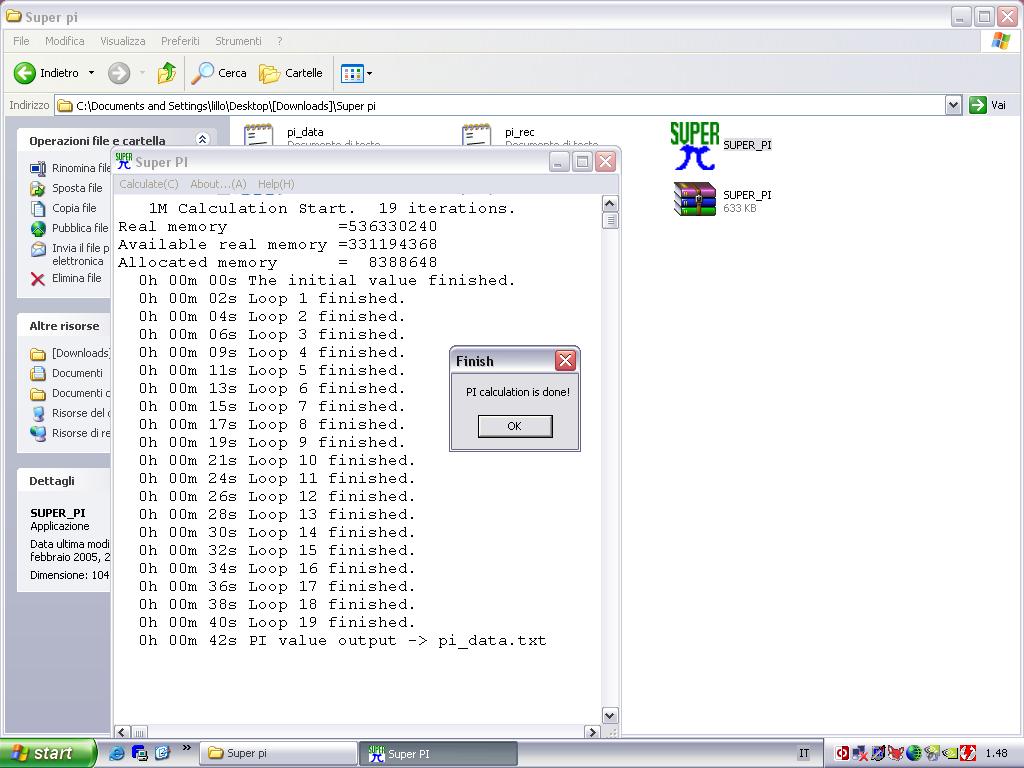Open Calculate(C) menu in Super PI

[x=148, y=184]
